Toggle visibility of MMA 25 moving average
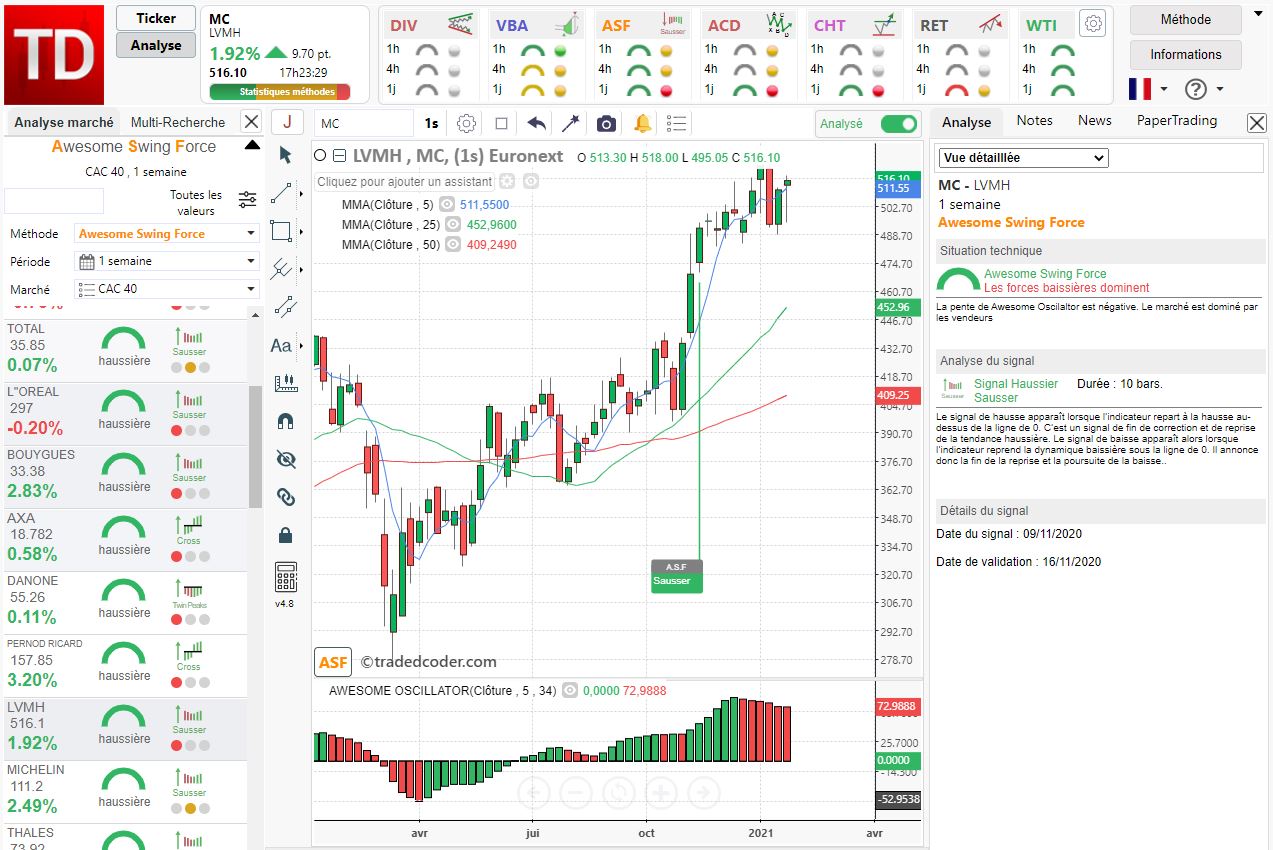Screen dimensions: 1273x850 click(x=452, y=225)
